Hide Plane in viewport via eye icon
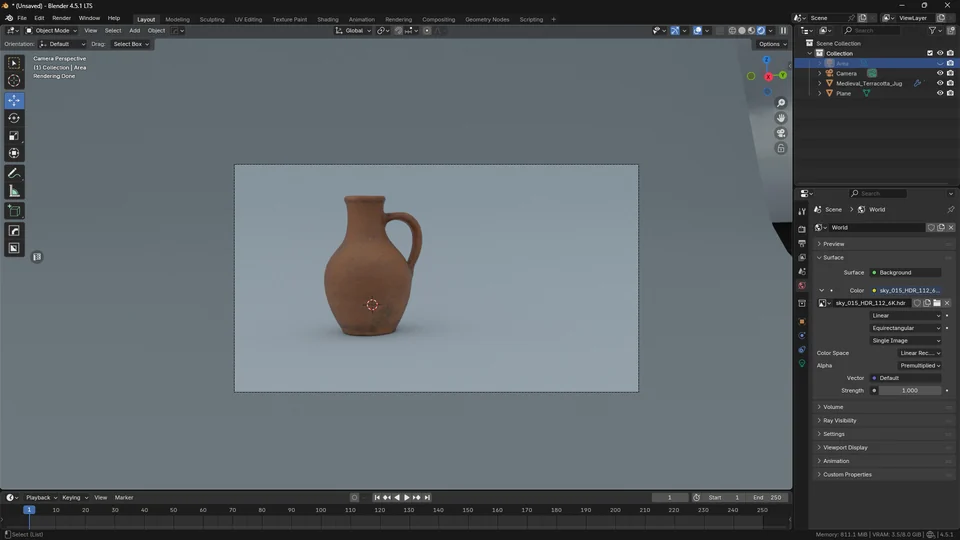The height and width of the screenshot is (540, 960). click(x=940, y=94)
